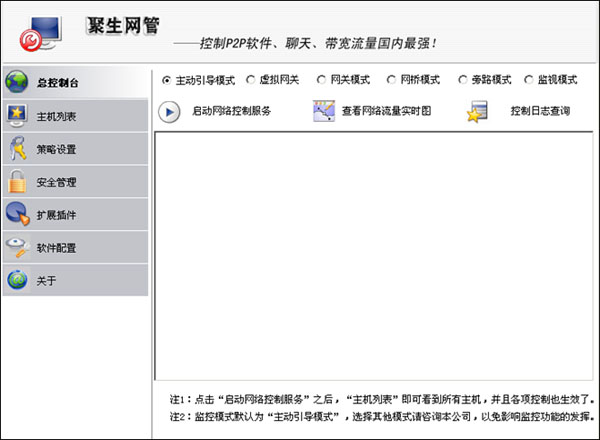Click the slogan text 控制P2P软件、聊天、带宽流量国内最强
Image resolution: width=600 pixels, height=440 pixels.
(x=318, y=43)
